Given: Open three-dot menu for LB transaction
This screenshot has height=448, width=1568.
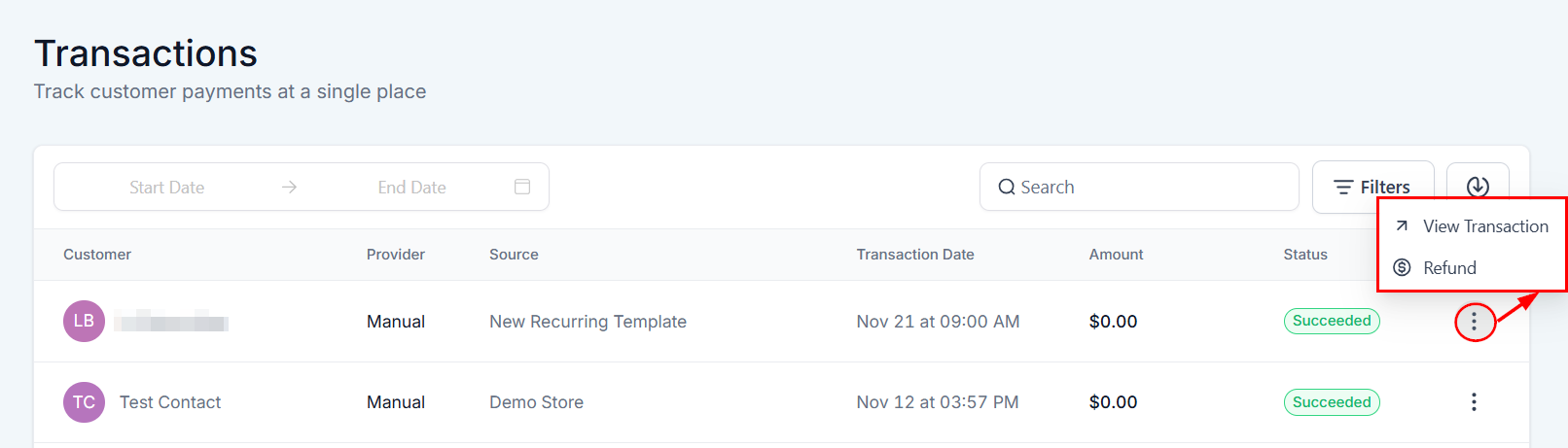Looking at the screenshot, I should (x=1474, y=322).
